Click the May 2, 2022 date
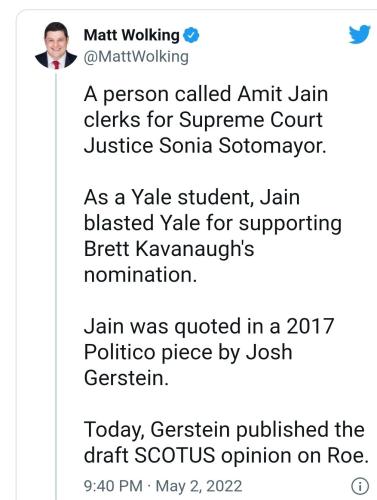 tap(199, 486)
